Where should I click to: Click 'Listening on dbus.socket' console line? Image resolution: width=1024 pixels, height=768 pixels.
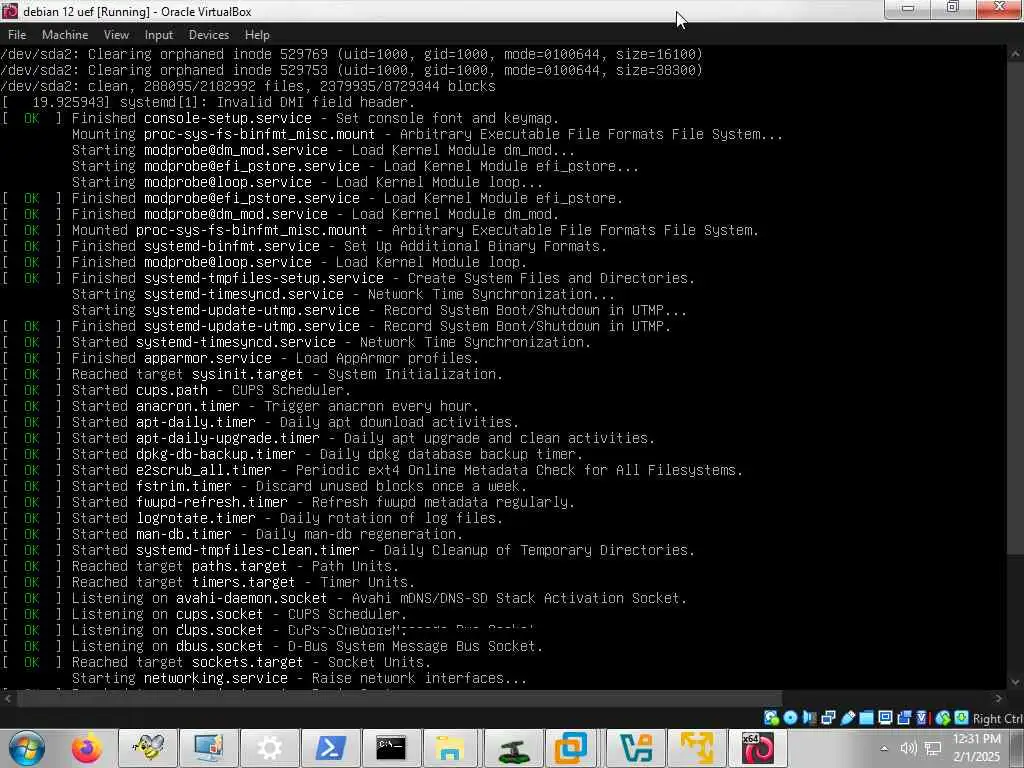[x=272, y=646]
